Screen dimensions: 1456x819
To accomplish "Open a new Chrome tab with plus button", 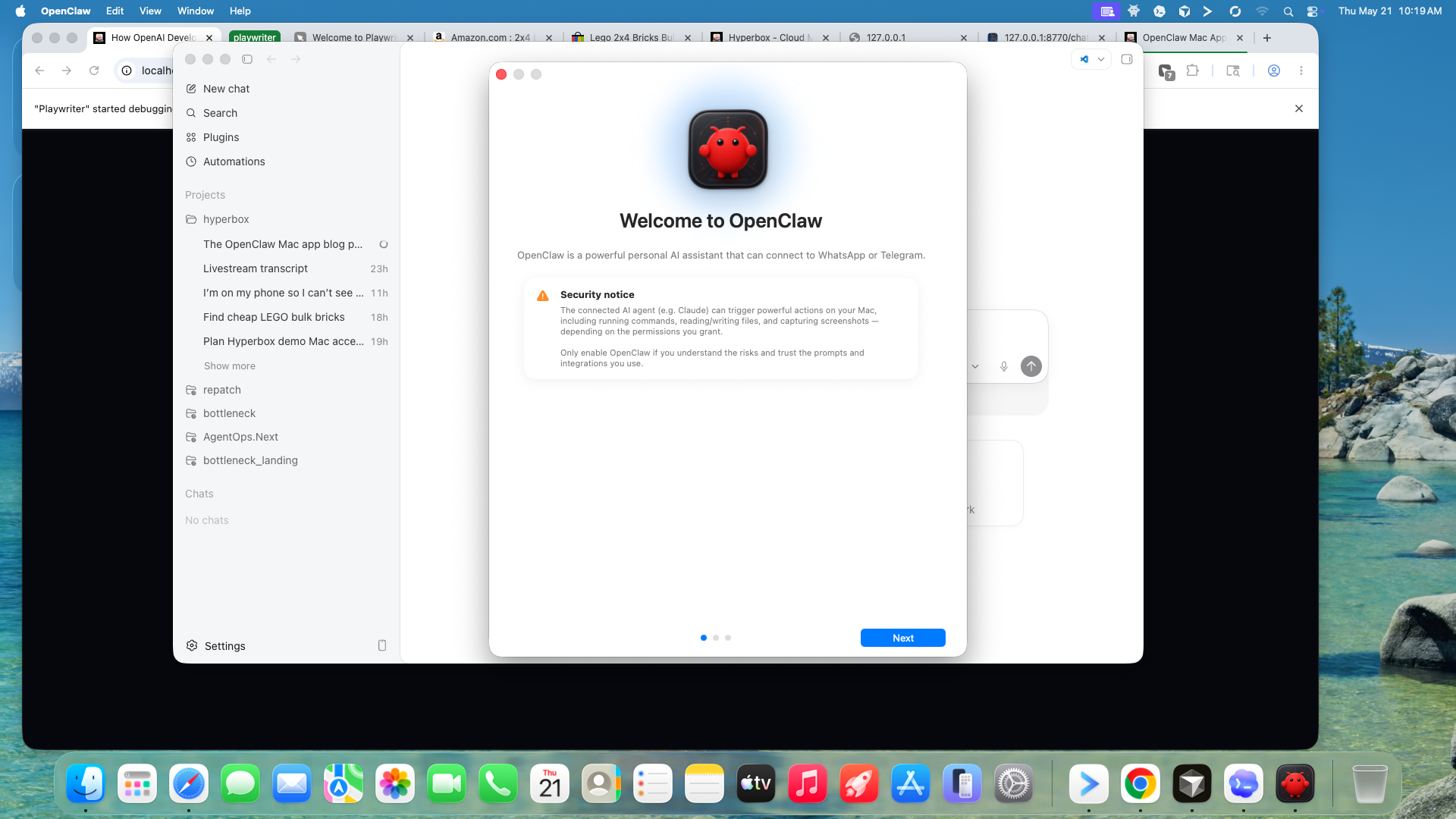I will click(1267, 38).
